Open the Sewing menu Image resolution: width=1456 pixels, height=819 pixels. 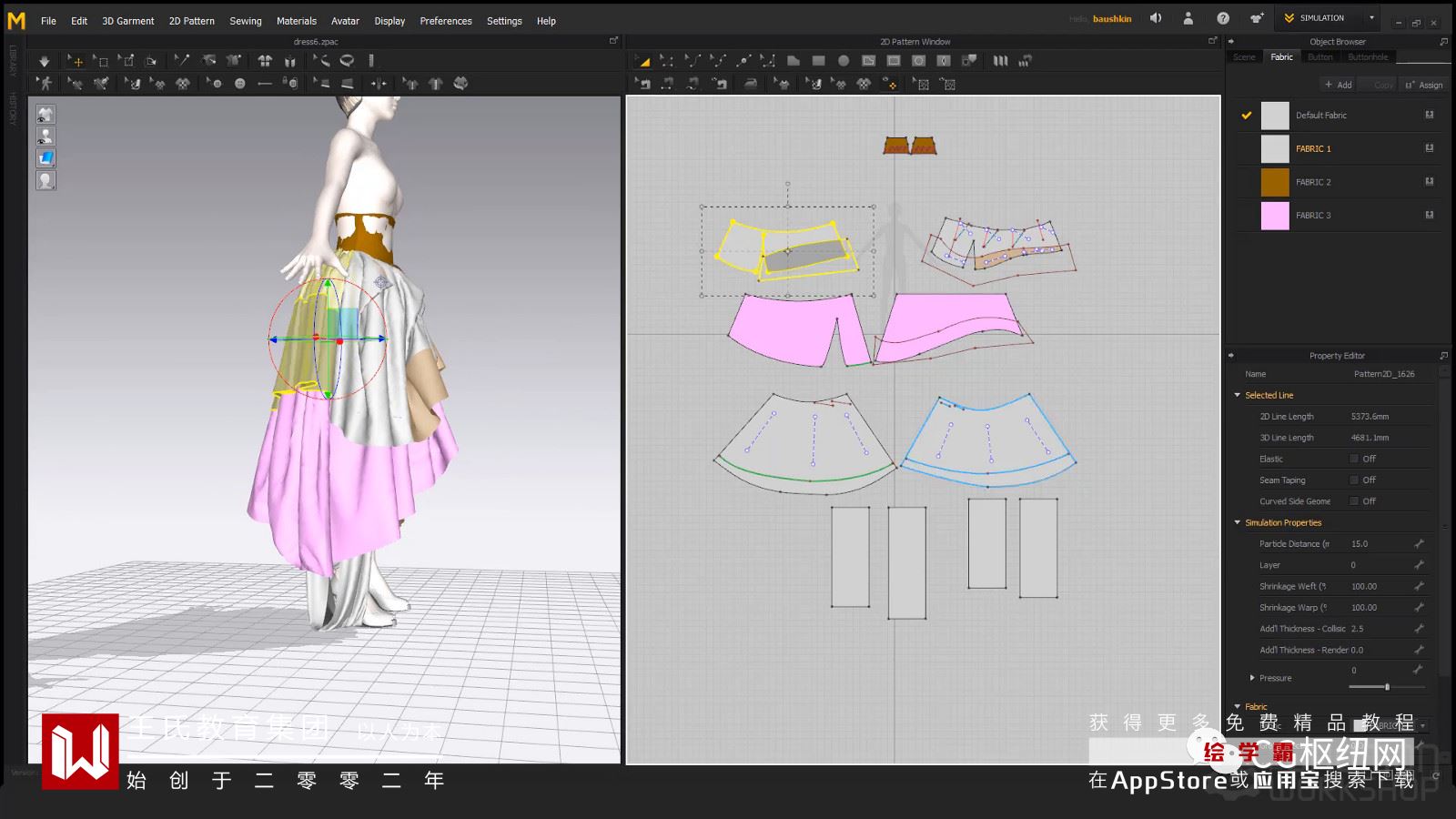click(245, 21)
